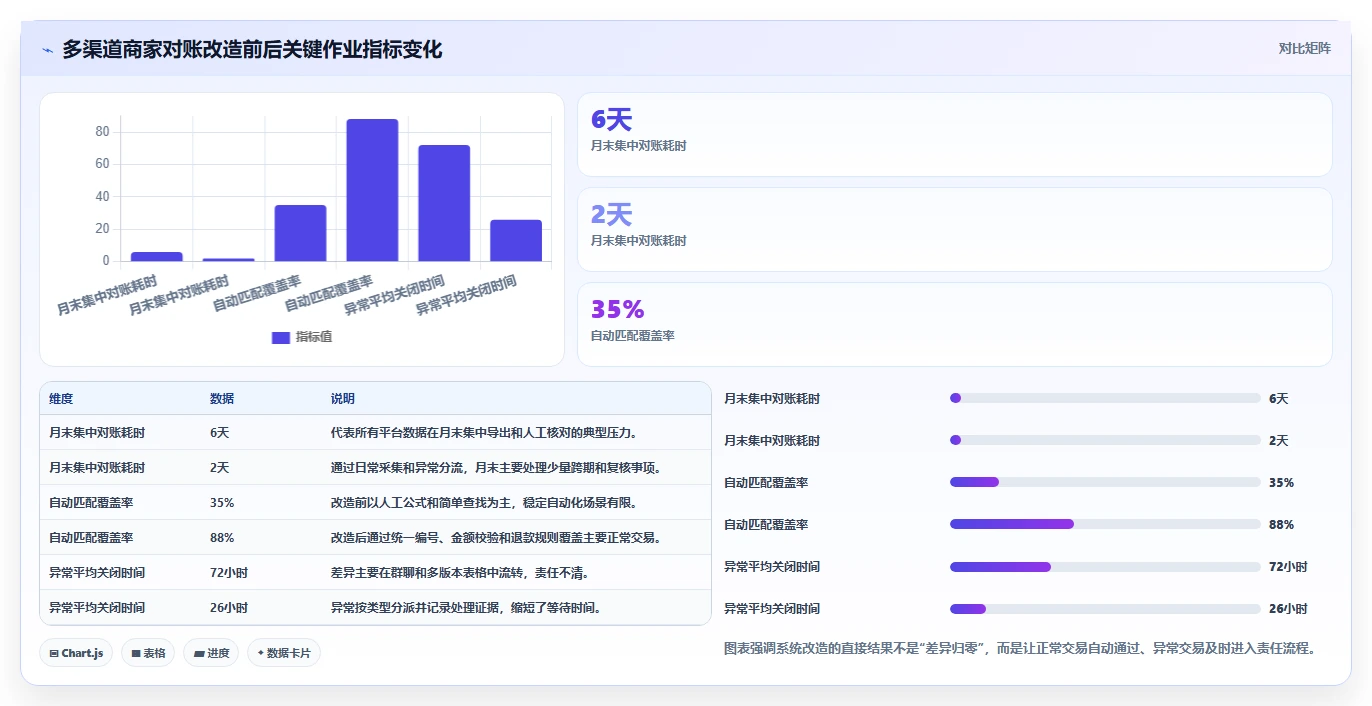Click the 维度 column header

point(61,398)
